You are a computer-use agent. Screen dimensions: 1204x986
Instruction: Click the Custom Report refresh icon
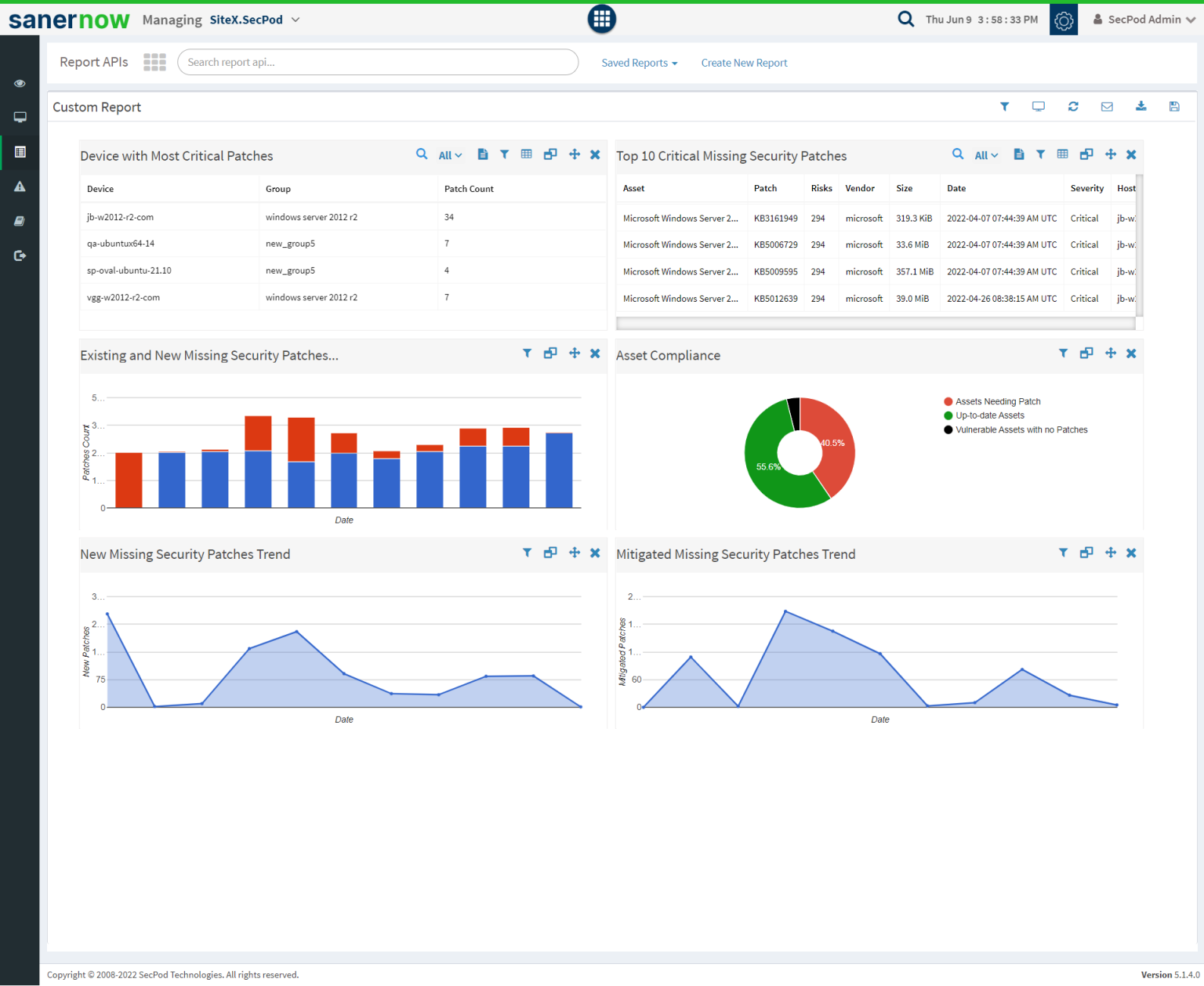[x=1072, y=107]
